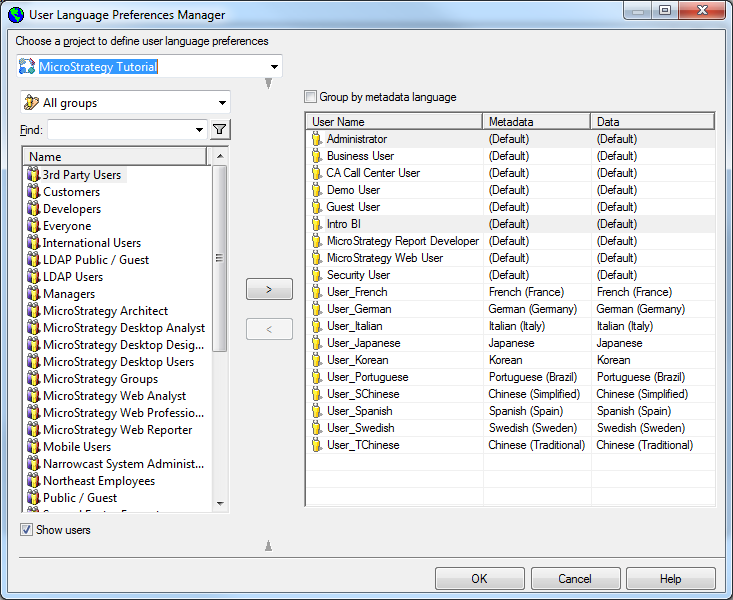This screenshot has height=600, width=733.
Task: Click the globe icon in title bar
Action: point(16,15)
